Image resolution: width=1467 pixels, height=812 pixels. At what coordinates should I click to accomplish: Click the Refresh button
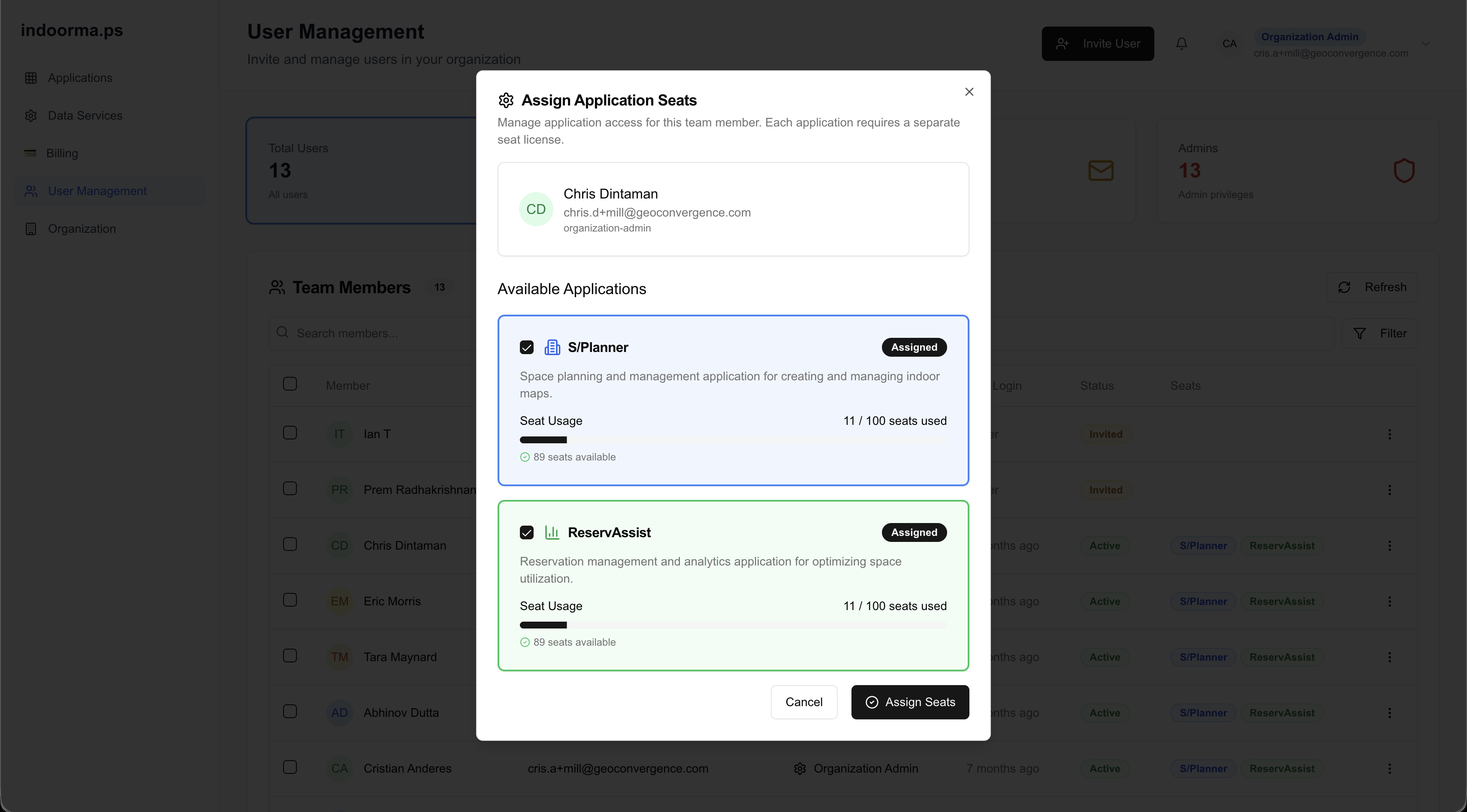(1372, 287)
